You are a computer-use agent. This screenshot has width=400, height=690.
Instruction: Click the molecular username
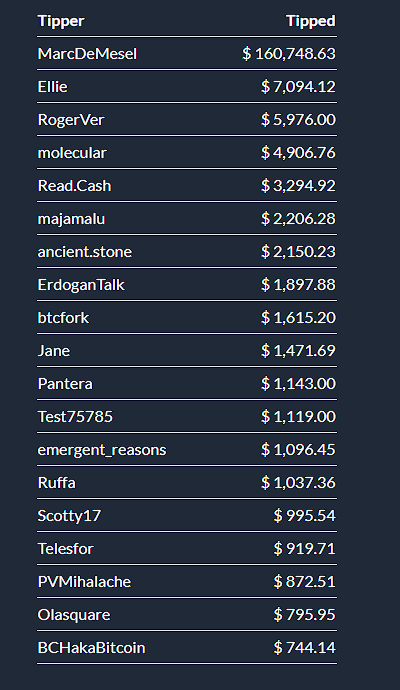[x=72, y=153]
